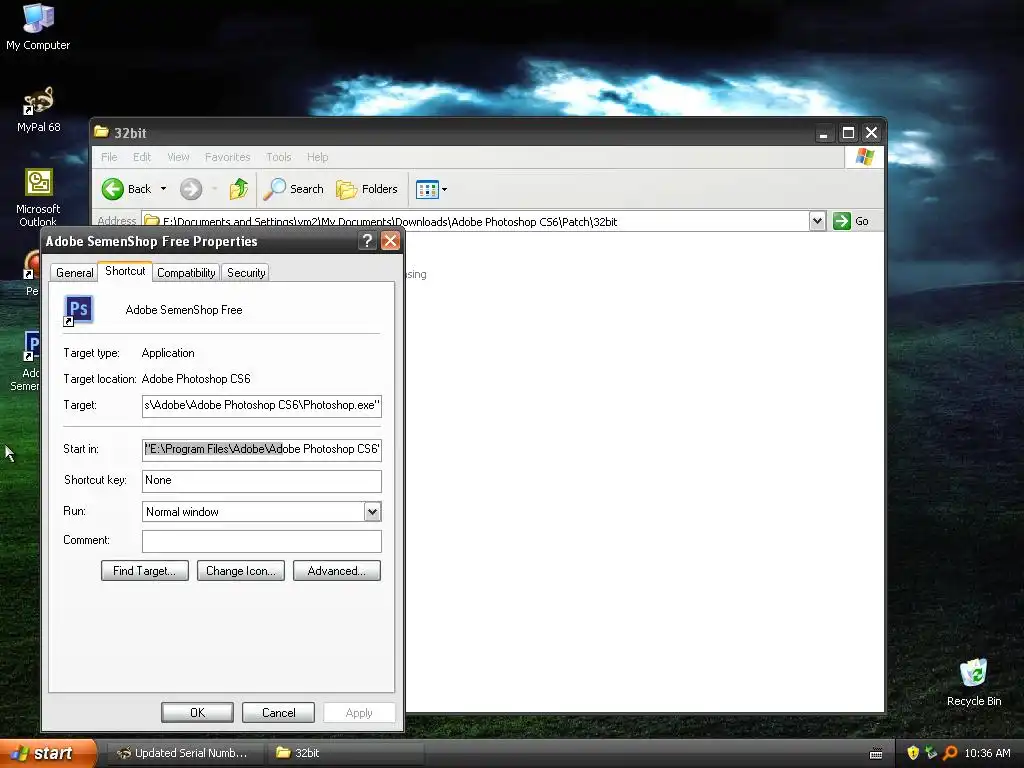Open My Computer desktop icon

pos(38,26)
